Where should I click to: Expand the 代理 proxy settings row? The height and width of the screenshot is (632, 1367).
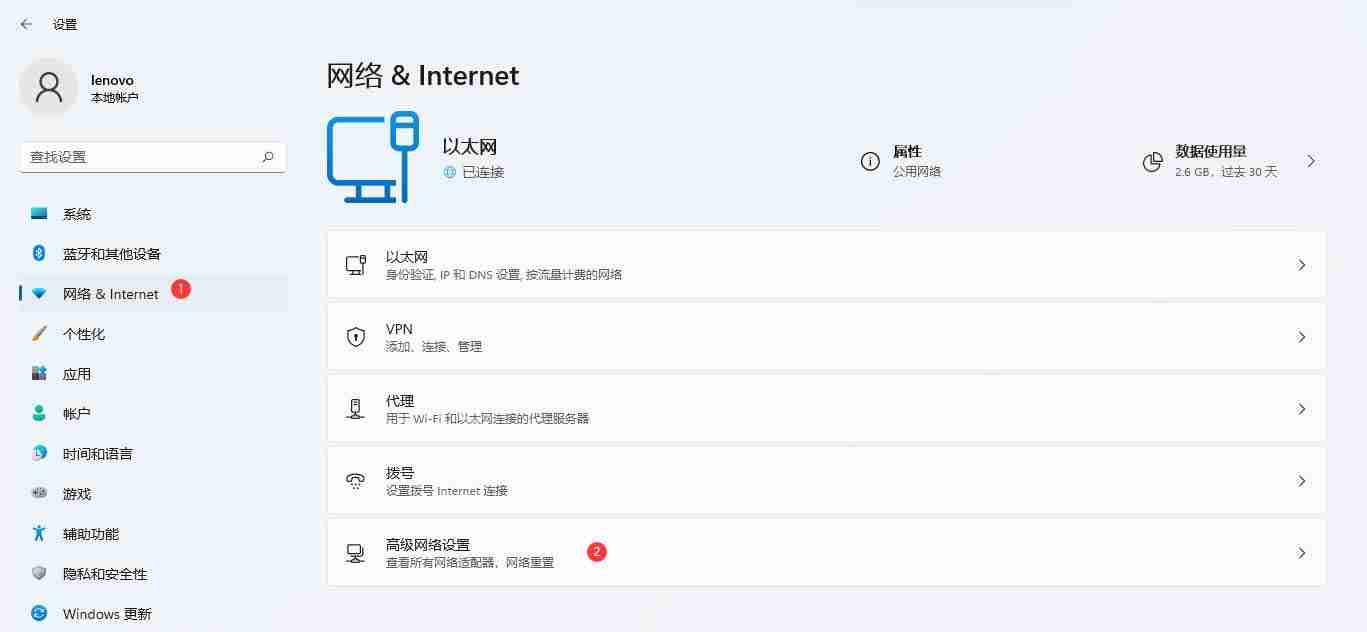tap(825, 408)
